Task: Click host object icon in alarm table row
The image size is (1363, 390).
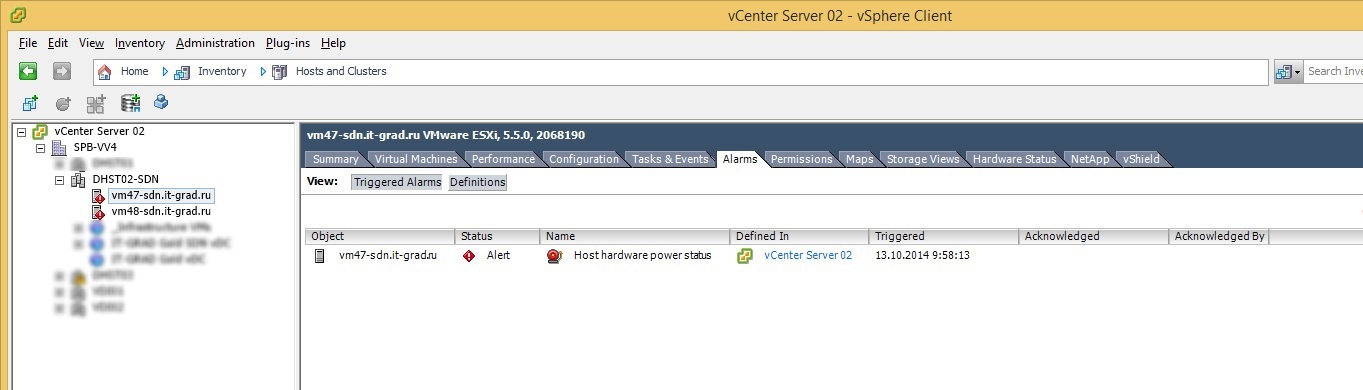Action: click(320, 256)
